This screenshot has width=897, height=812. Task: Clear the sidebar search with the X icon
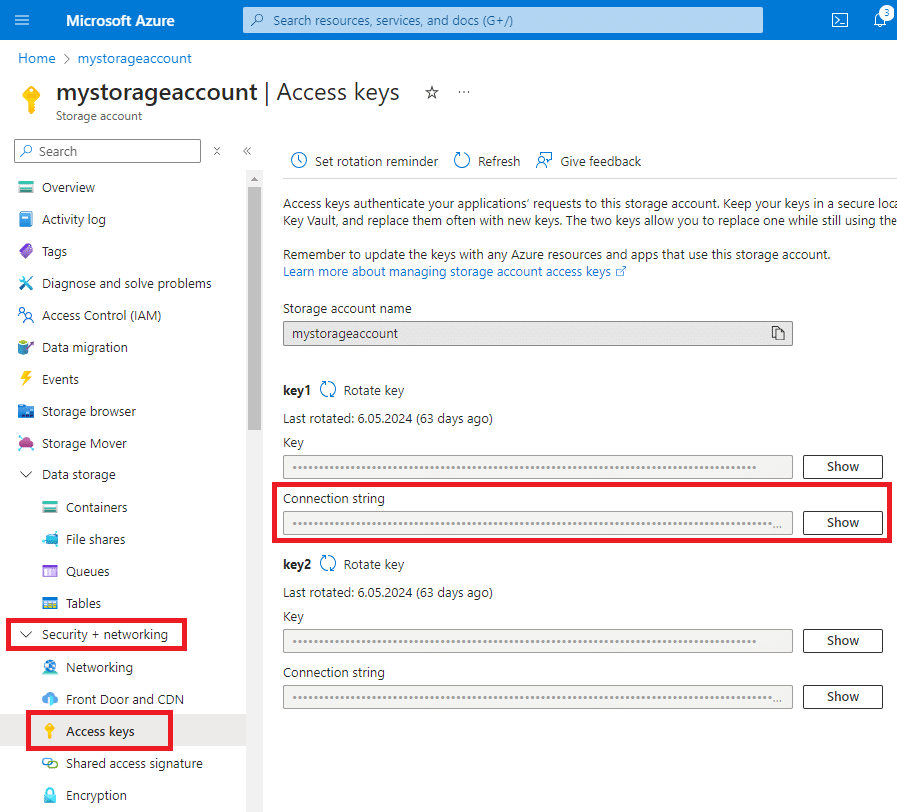[x=217, y=151]
